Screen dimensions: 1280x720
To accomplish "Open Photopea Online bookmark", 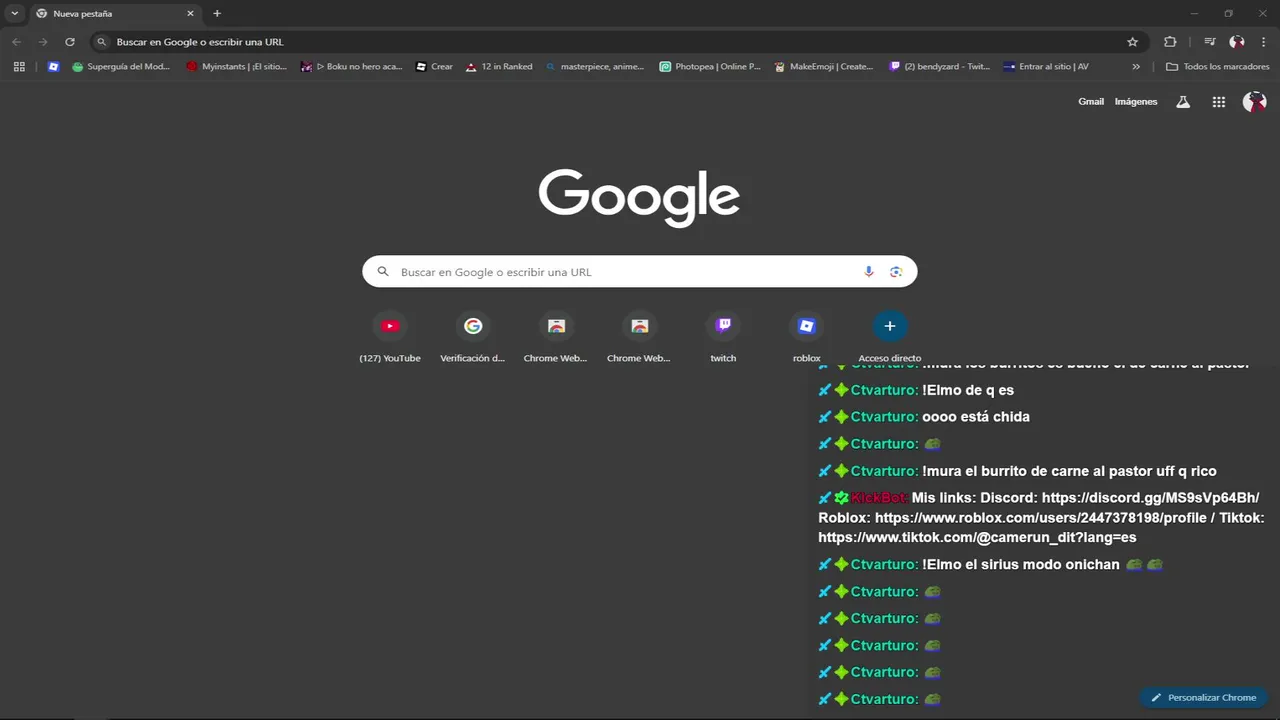I will (x=710, y=67).
